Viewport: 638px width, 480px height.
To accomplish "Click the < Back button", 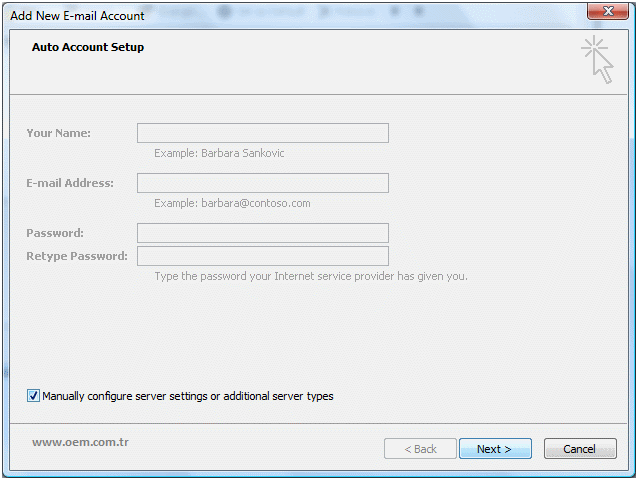I will click(x=420, y=448).
